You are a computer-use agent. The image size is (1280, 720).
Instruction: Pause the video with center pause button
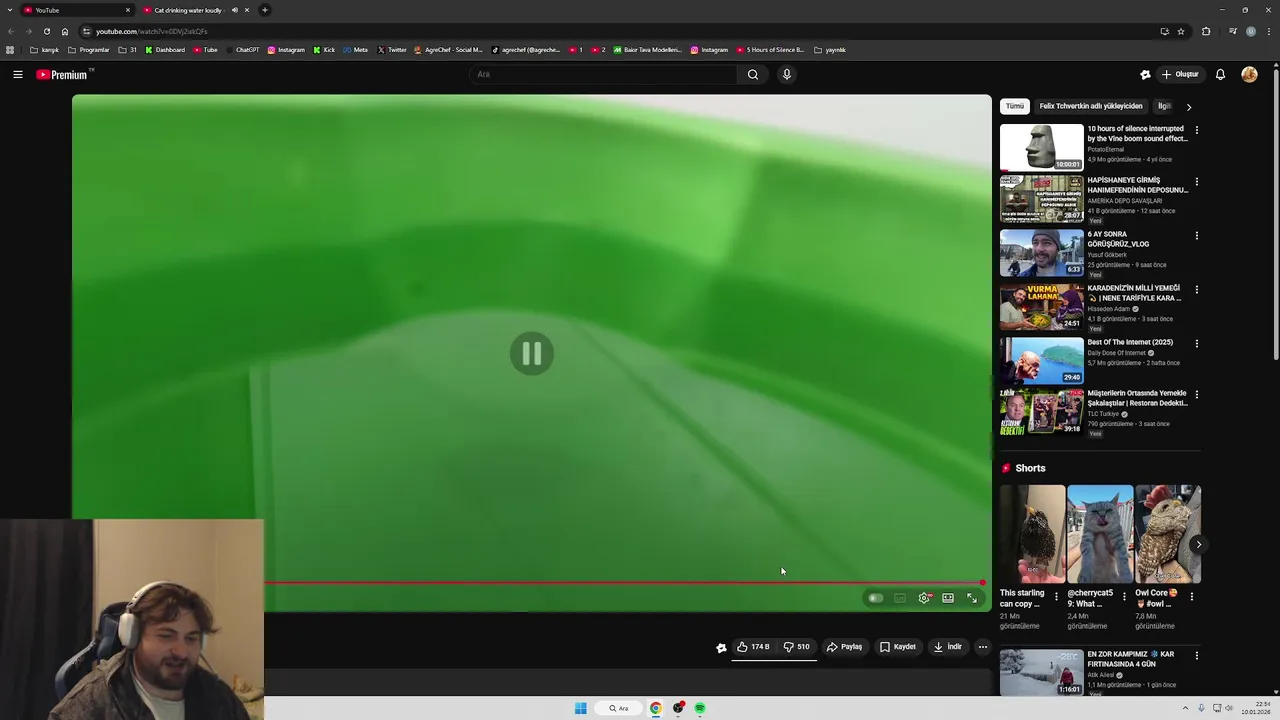pyautogui.click(x=531, y=354)
